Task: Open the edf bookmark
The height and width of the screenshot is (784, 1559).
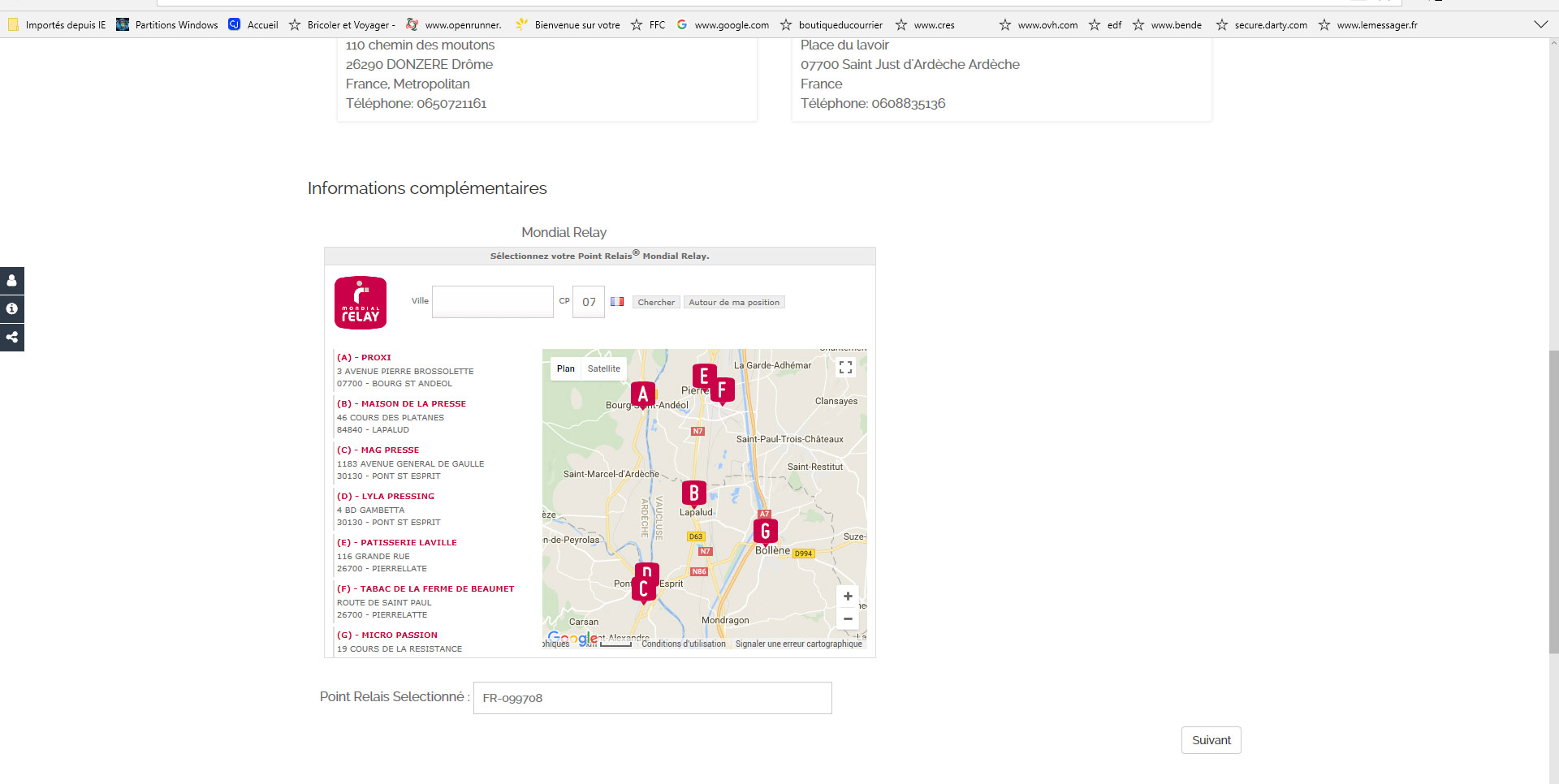Action: pyautogui.click(x=1105, y=25)
